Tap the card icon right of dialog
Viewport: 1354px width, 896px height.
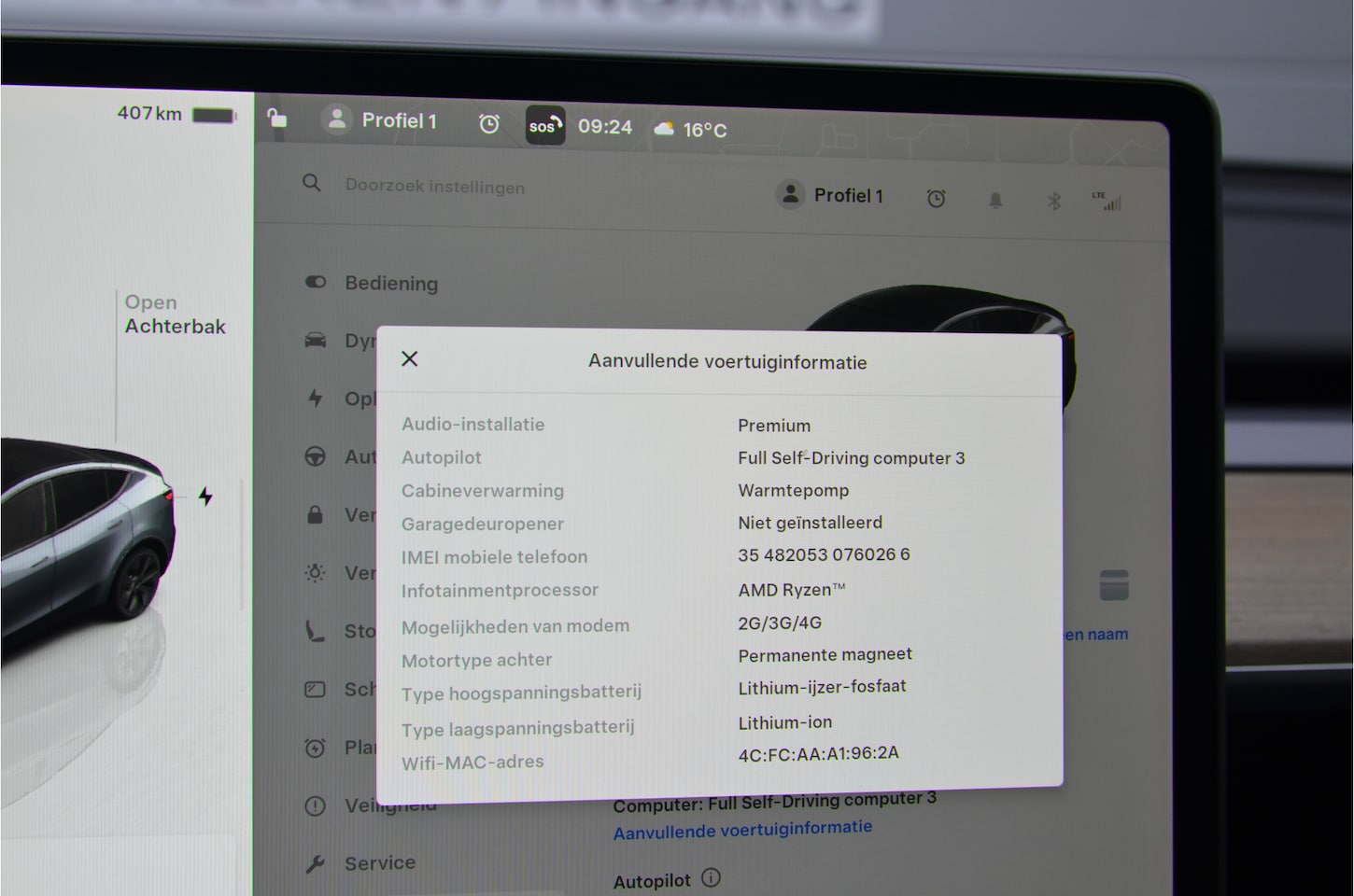pyautogui.click(x=1113, y=585)
